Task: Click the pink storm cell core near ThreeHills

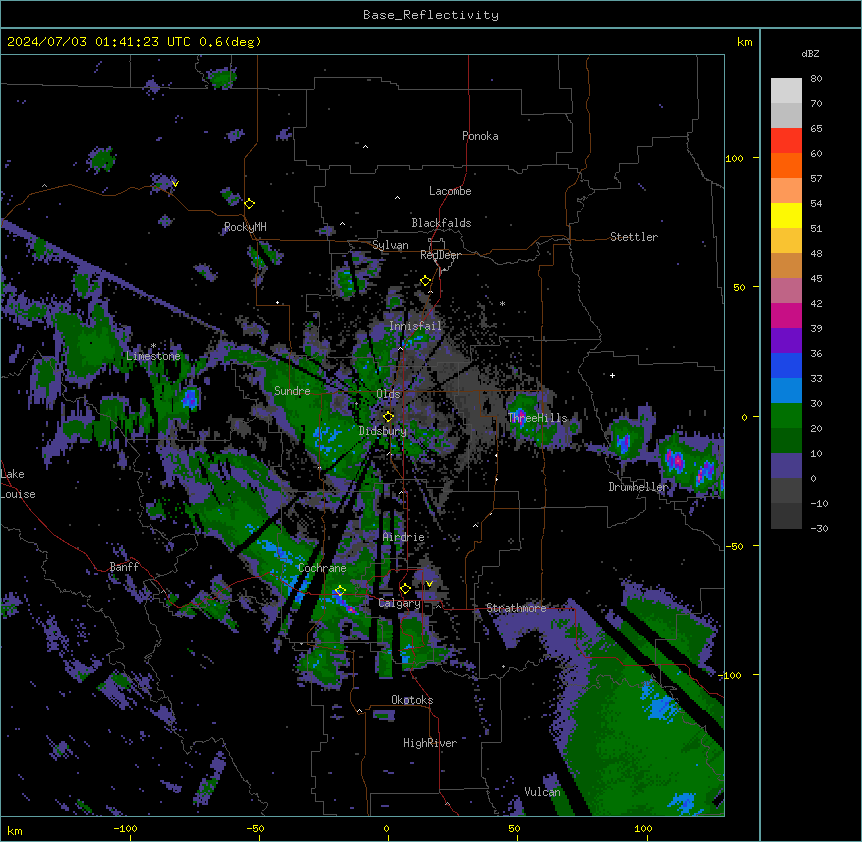Action: 521,416
